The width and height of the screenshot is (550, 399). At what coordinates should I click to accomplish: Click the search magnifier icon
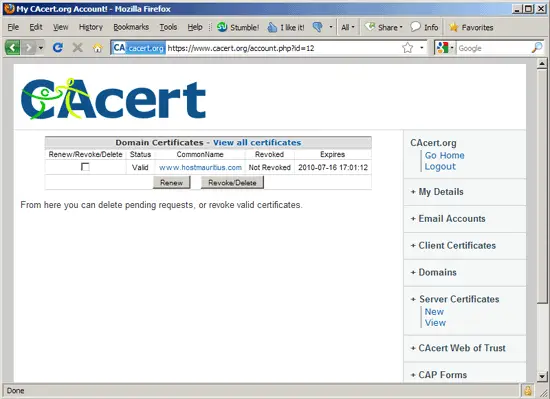click(x=537, y=48)
